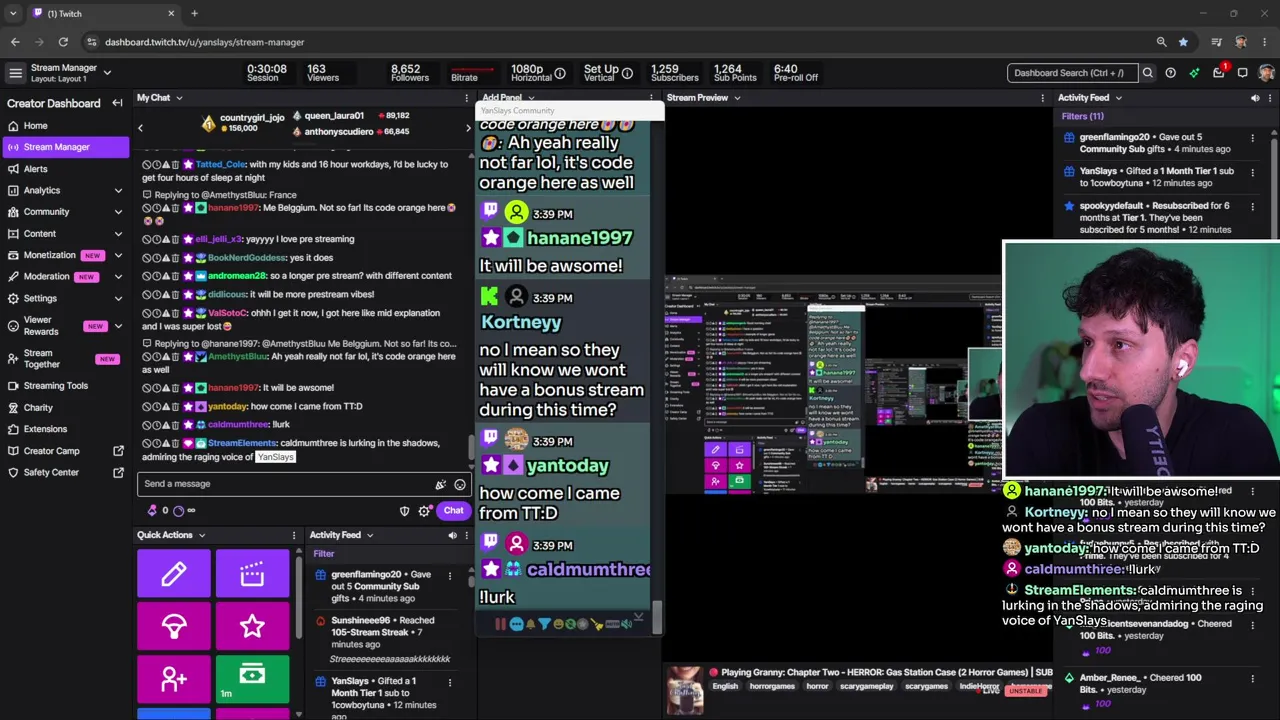Show previous leaderboard entries with left arrow
Viewport: 1280px width, 720px height.
tap(140, 128)
